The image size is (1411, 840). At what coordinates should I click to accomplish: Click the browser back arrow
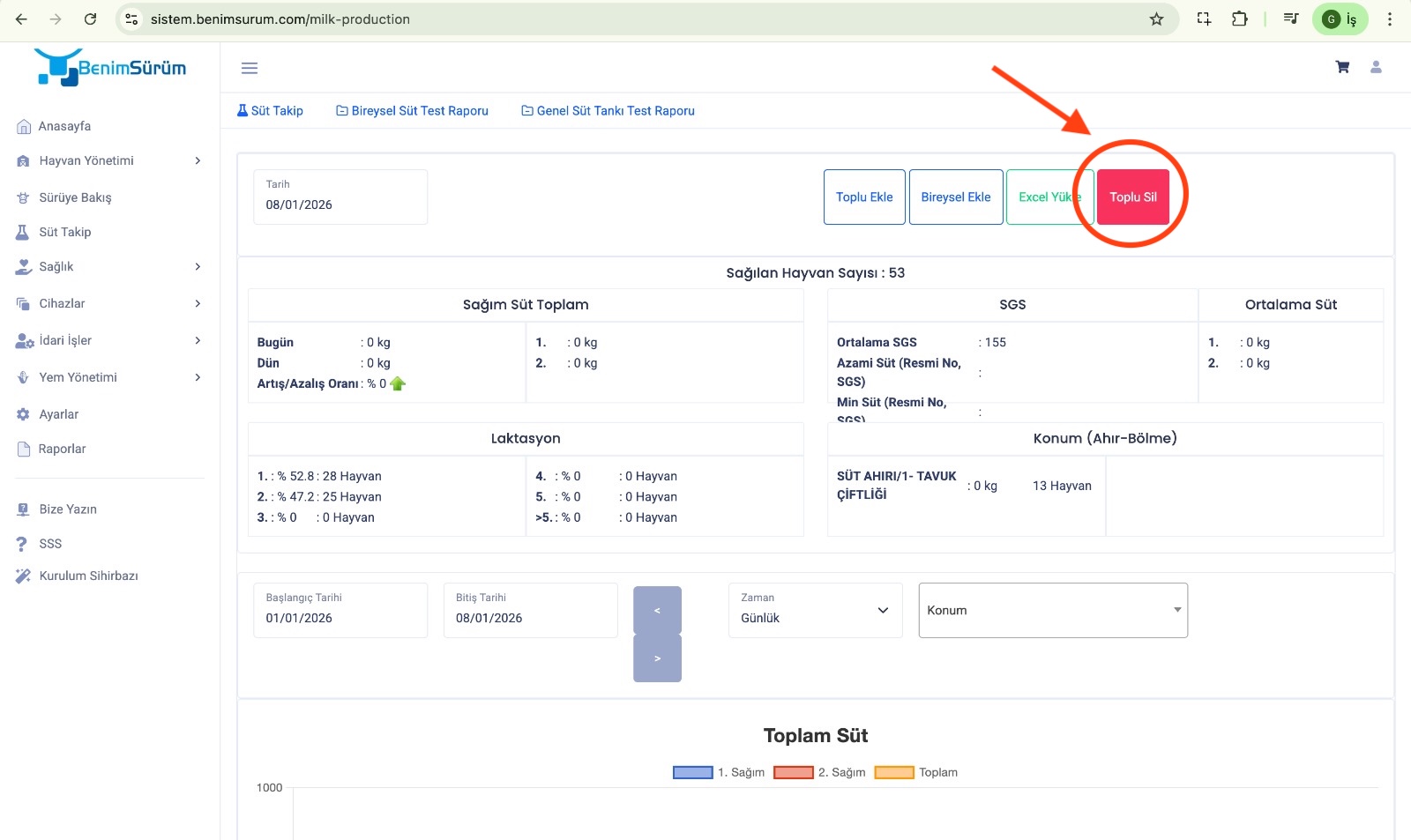tap(21, 19)
